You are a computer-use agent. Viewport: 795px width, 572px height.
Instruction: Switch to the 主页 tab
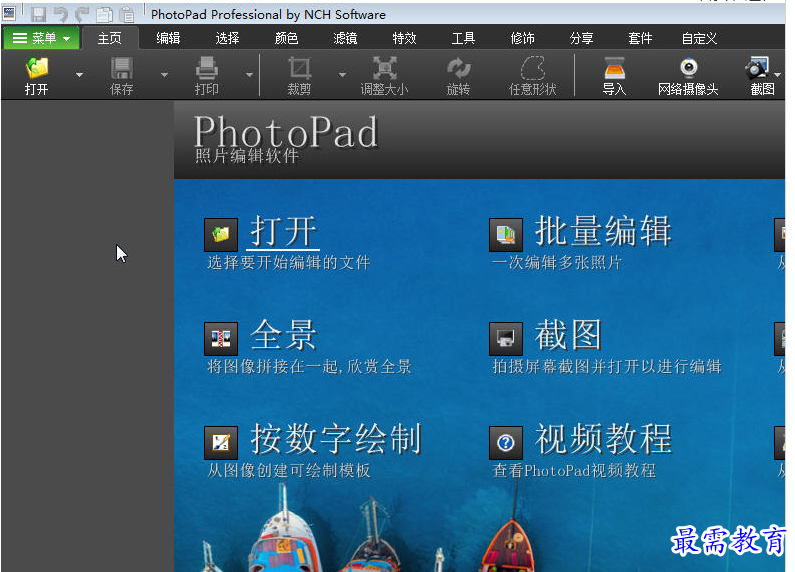110,38
